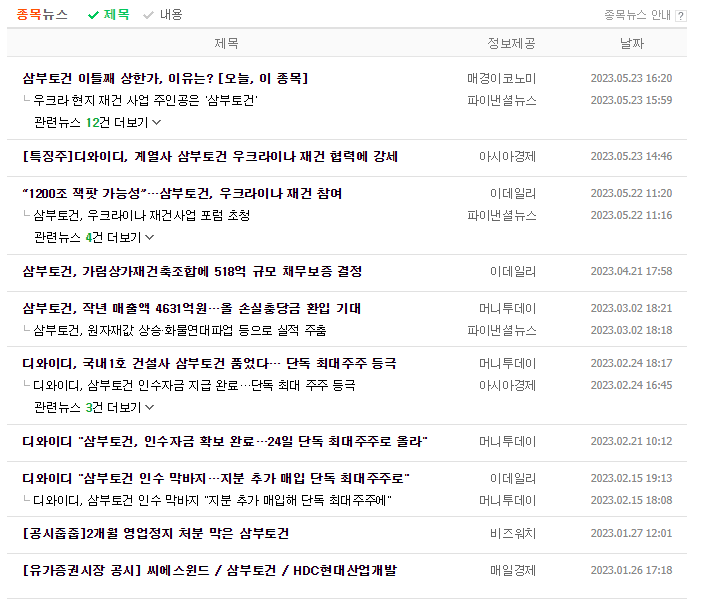Open "1200조 잭팟 가능성" 삼부토건 article
Screen dimensions: 702x605
[182, 193]
